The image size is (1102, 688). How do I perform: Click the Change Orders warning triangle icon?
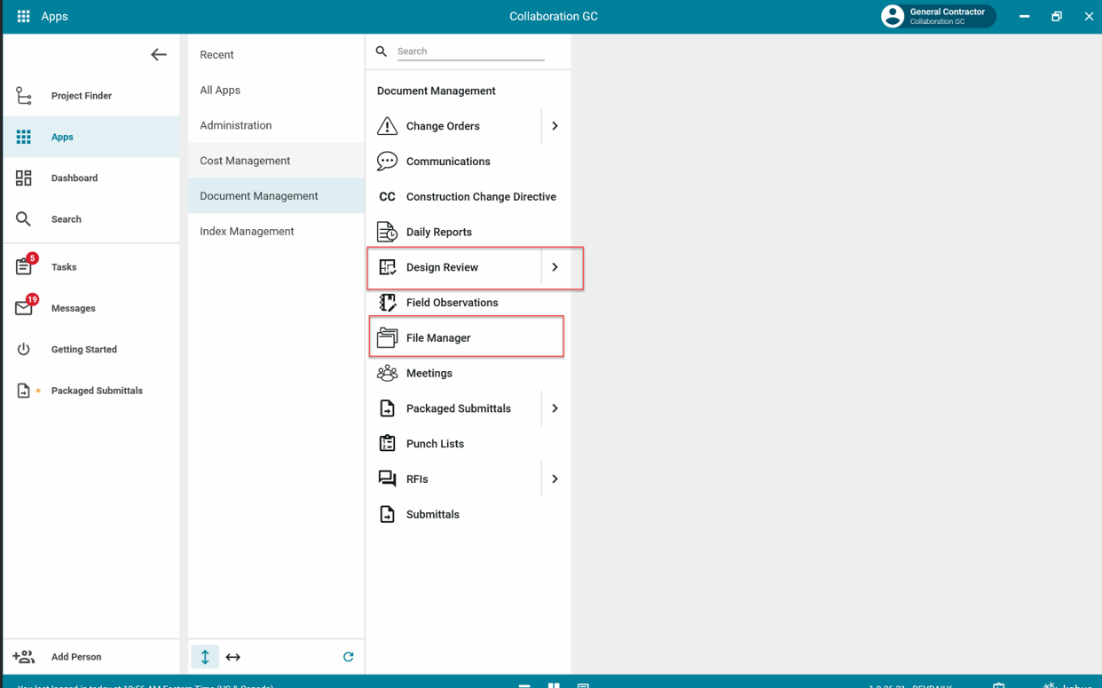click(x=387, y=126)
